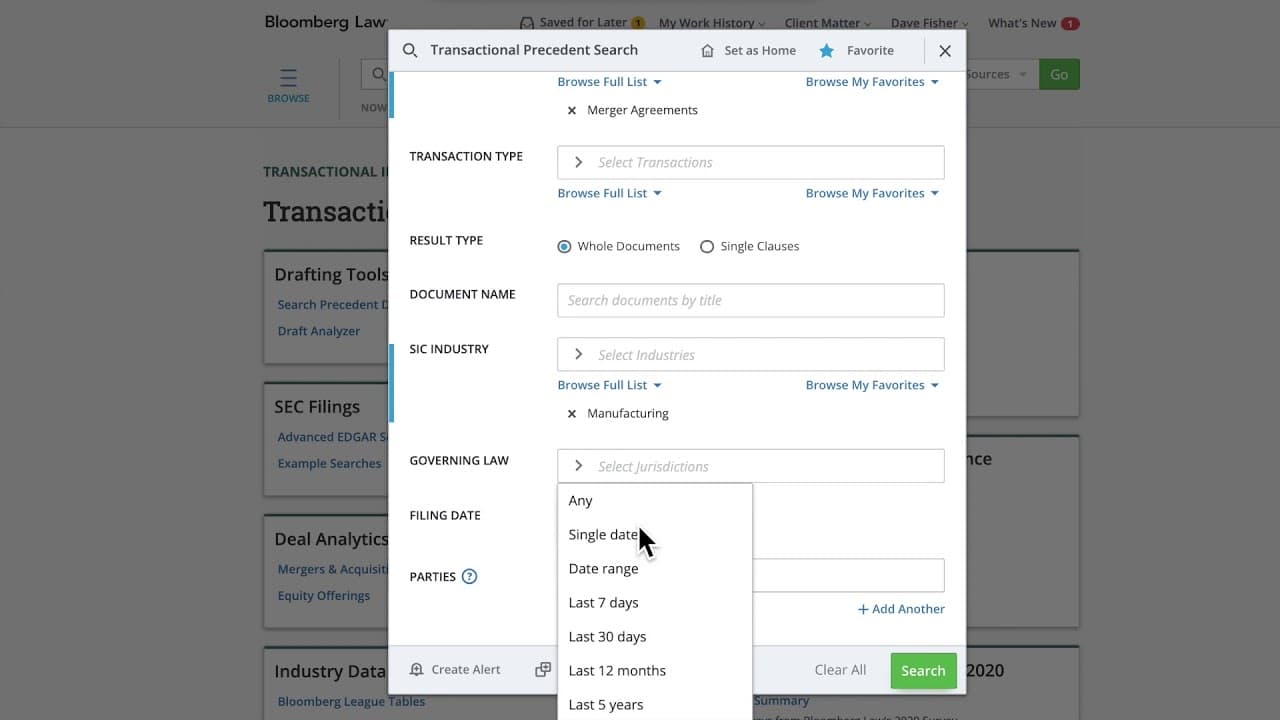
Task: Click the Select Industries input field
Action: tap(751, 354)
